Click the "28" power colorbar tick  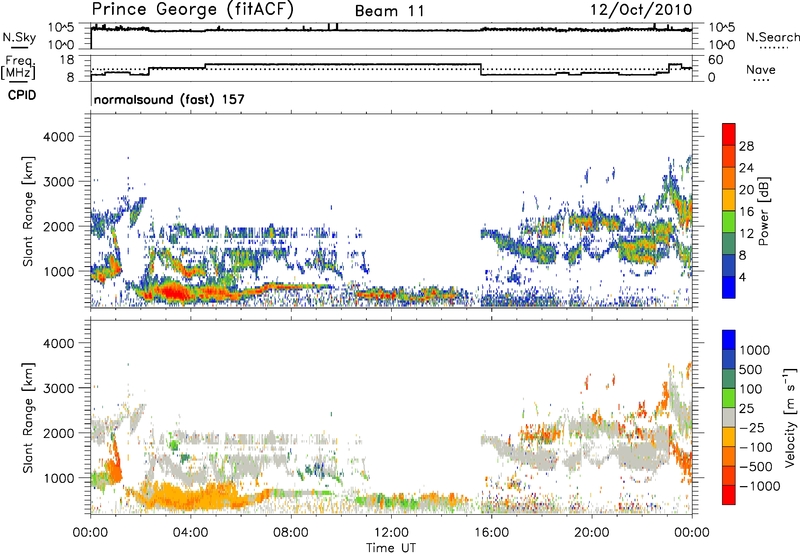[x=746, y=146]
